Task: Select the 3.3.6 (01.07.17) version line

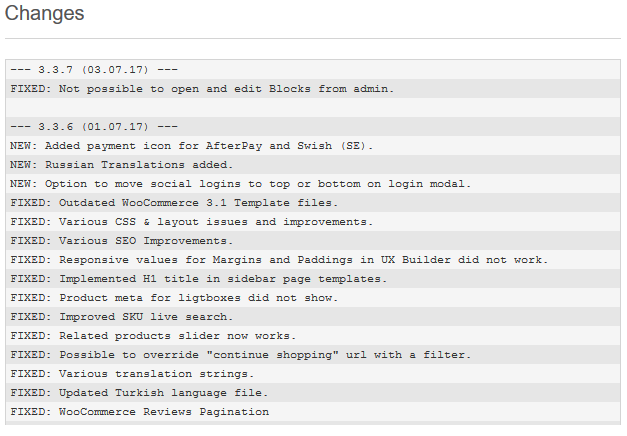Action: pyautogui.click(x=94, y=127)
